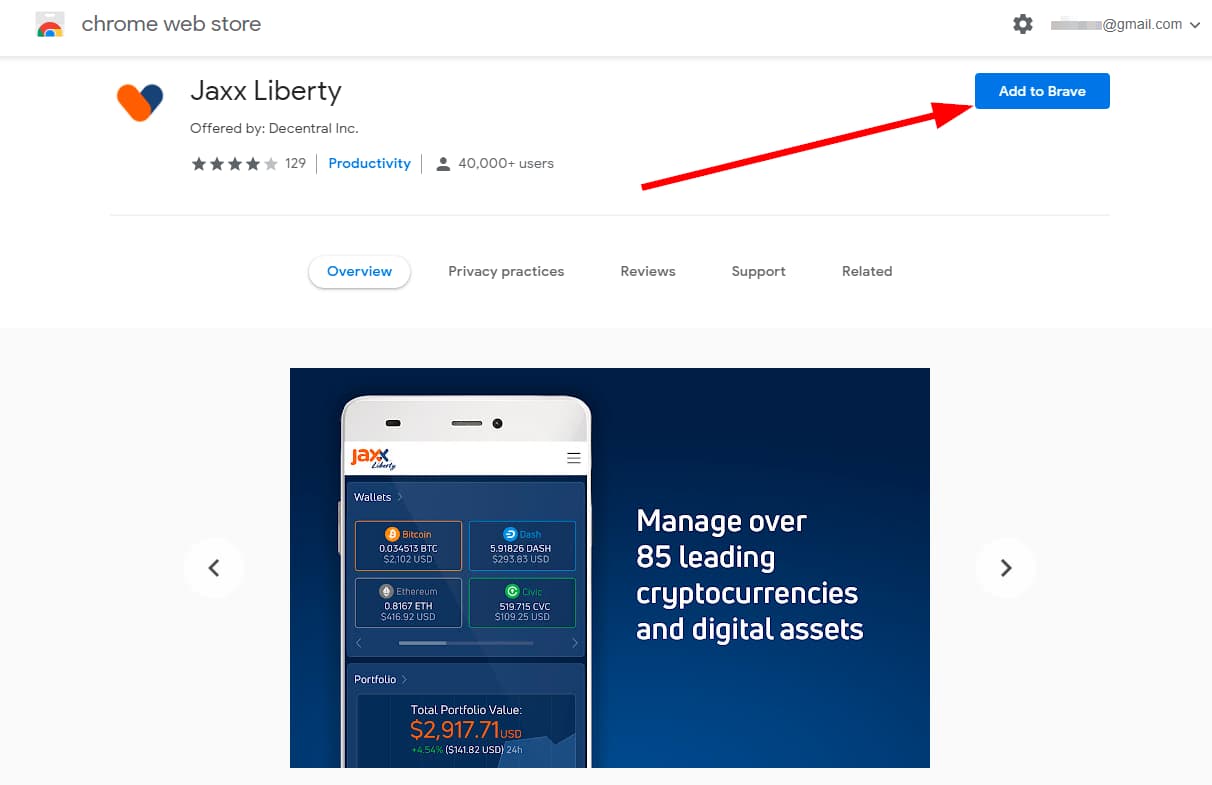Click the Chrome Web Store rainbow logo
Screen dimensions: 1212x785
point(50,24)
